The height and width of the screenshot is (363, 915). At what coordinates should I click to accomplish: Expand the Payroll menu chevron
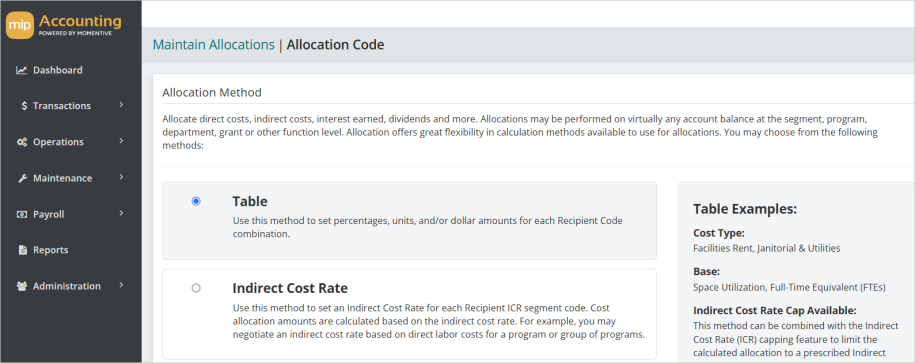coord(121,213)
